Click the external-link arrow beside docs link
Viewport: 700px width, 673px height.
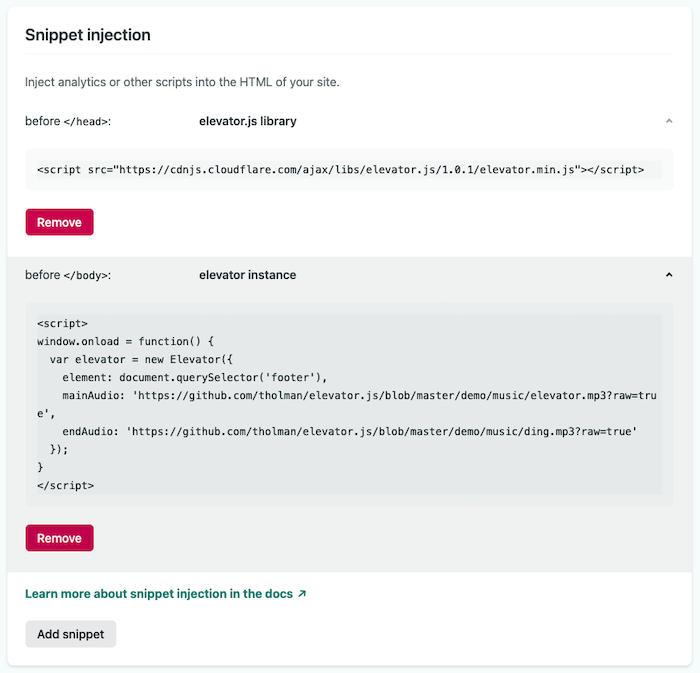302,594
